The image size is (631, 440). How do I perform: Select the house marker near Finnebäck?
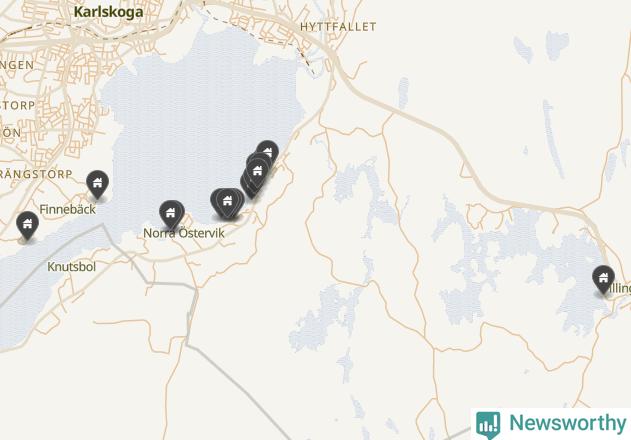(97, 184)
